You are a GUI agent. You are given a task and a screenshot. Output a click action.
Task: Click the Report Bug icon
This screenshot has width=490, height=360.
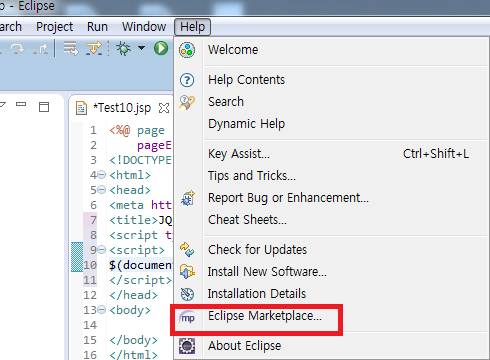pyautogui.click(x=188, y=198)
